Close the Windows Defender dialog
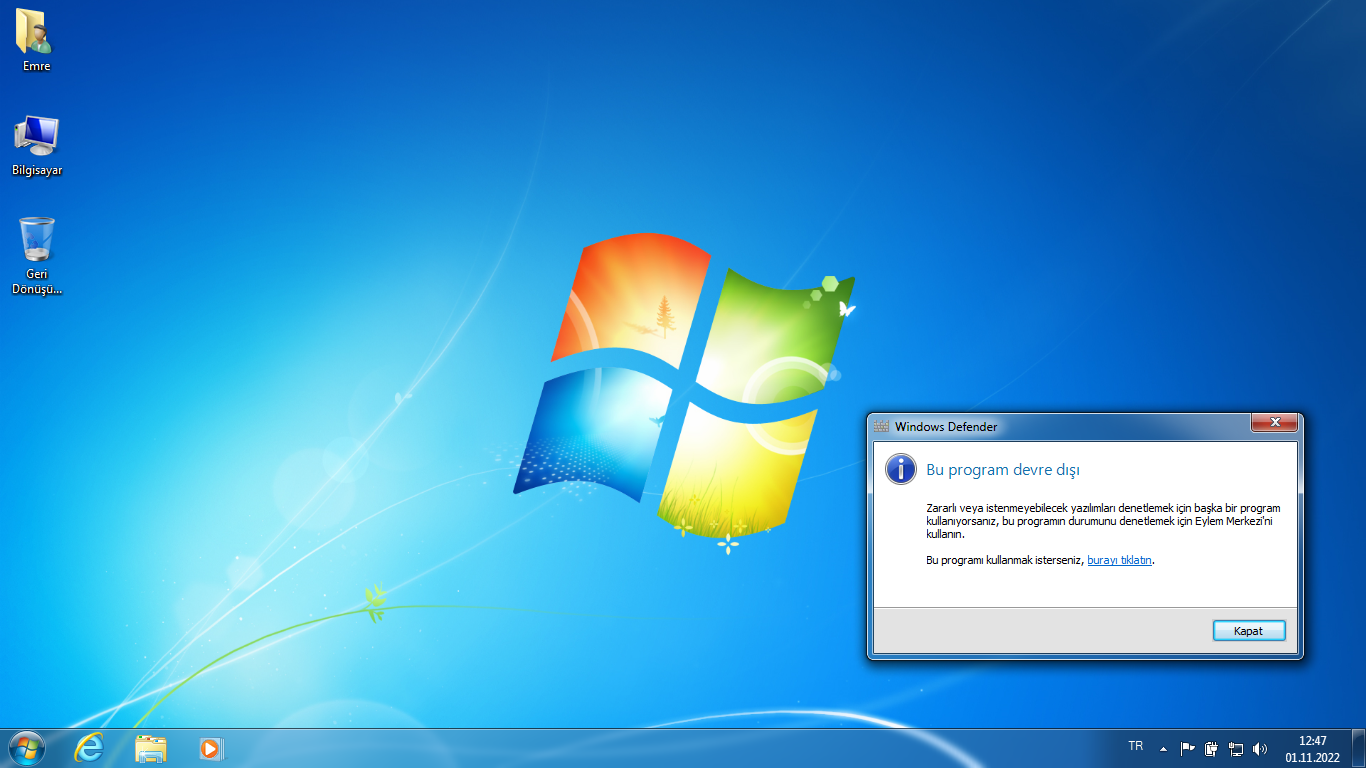The width and height of the screenshot is (1366, 768). (x=1275, y=423)
